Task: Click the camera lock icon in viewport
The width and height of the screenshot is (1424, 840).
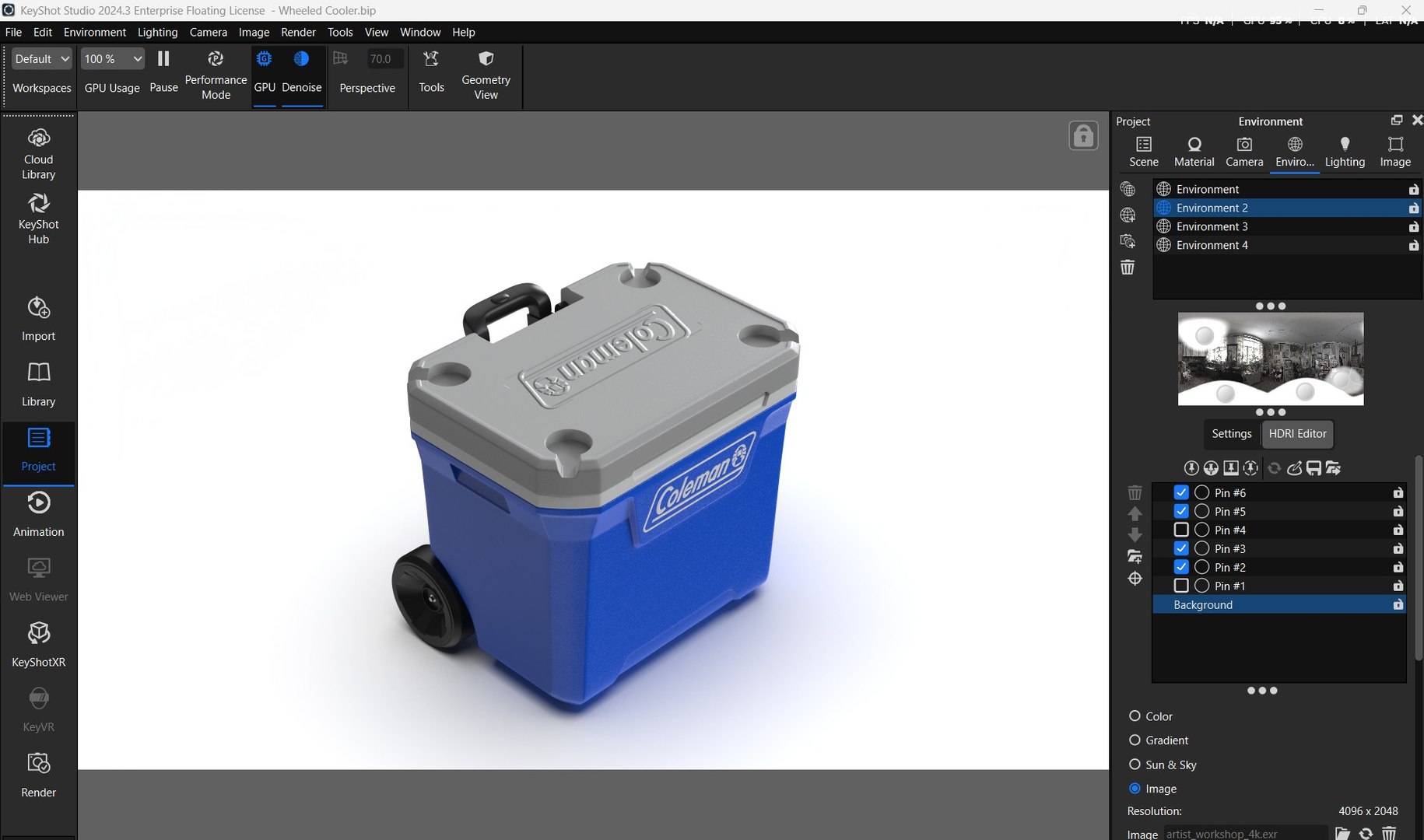Action: pyautogui.click(x=1083, y=136)
